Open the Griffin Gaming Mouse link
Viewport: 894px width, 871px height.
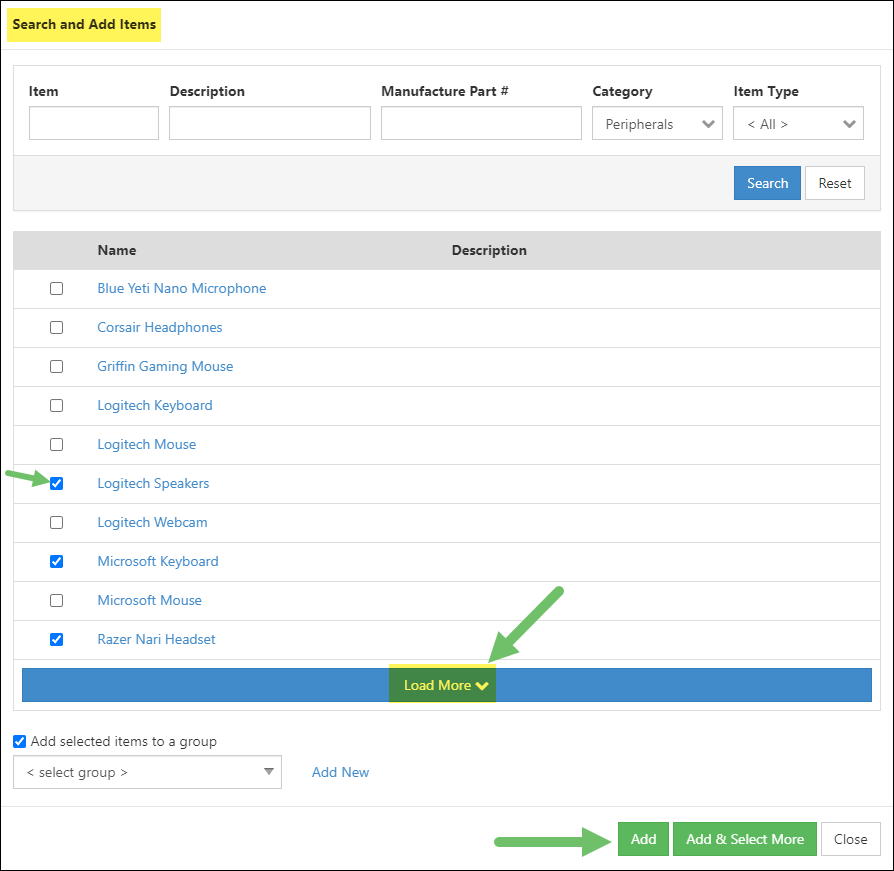click(x=165, y=367)
